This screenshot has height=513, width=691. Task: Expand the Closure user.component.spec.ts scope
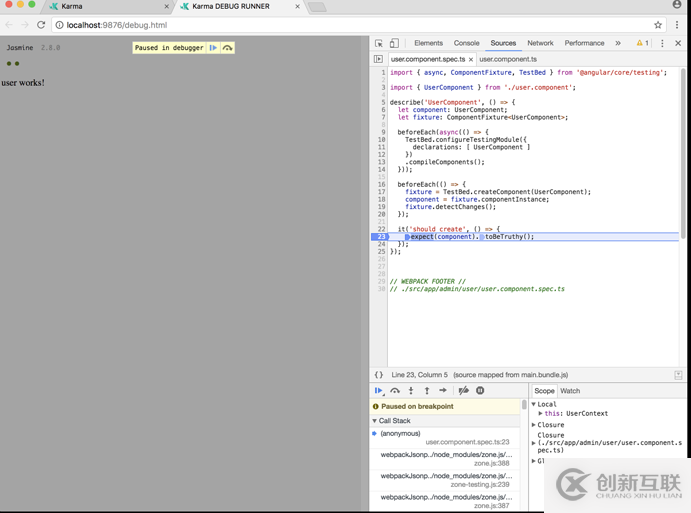point(534,443)
